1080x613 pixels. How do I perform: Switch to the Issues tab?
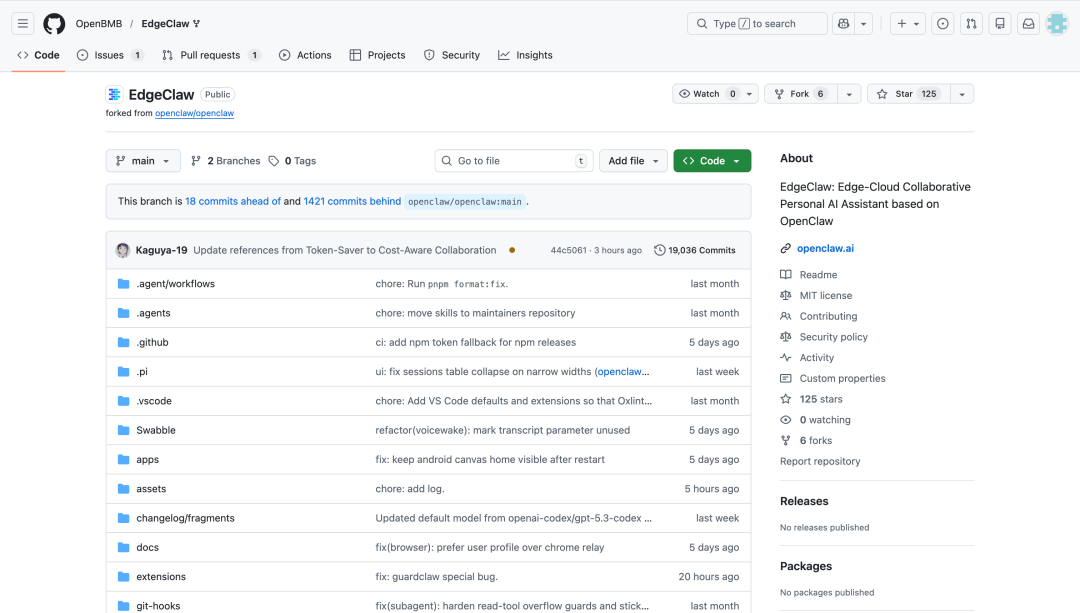[109, 55]
